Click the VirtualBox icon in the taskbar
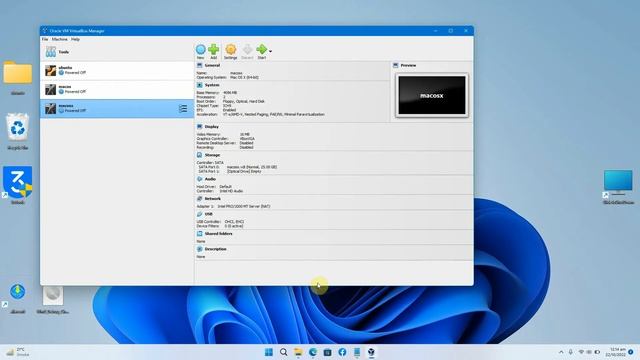Screen dimensions: 640x360 pyautogui.click(x=371, y=352)
